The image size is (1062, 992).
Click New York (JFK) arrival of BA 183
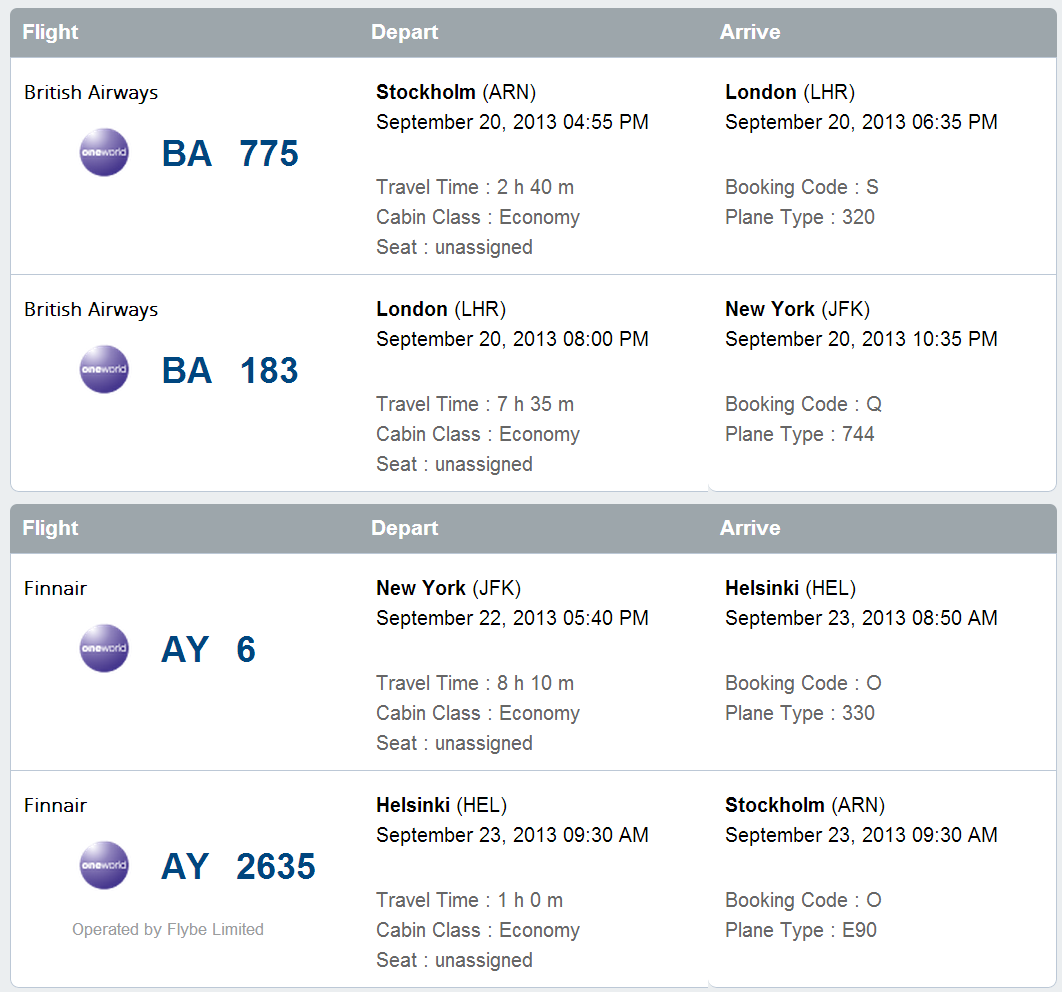tap(797, 309)
